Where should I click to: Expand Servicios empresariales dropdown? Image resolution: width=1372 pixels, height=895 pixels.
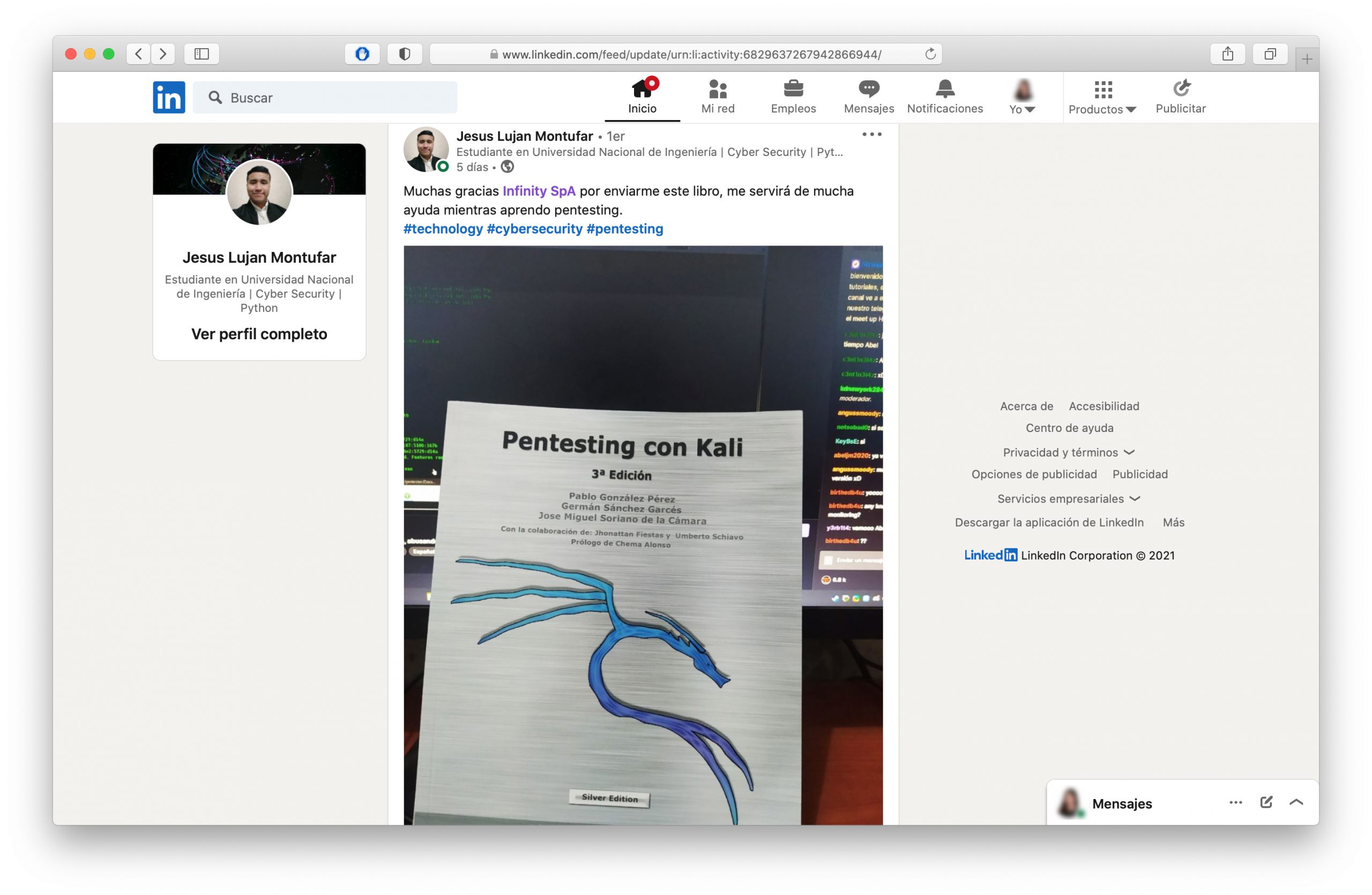(1069, 498)
